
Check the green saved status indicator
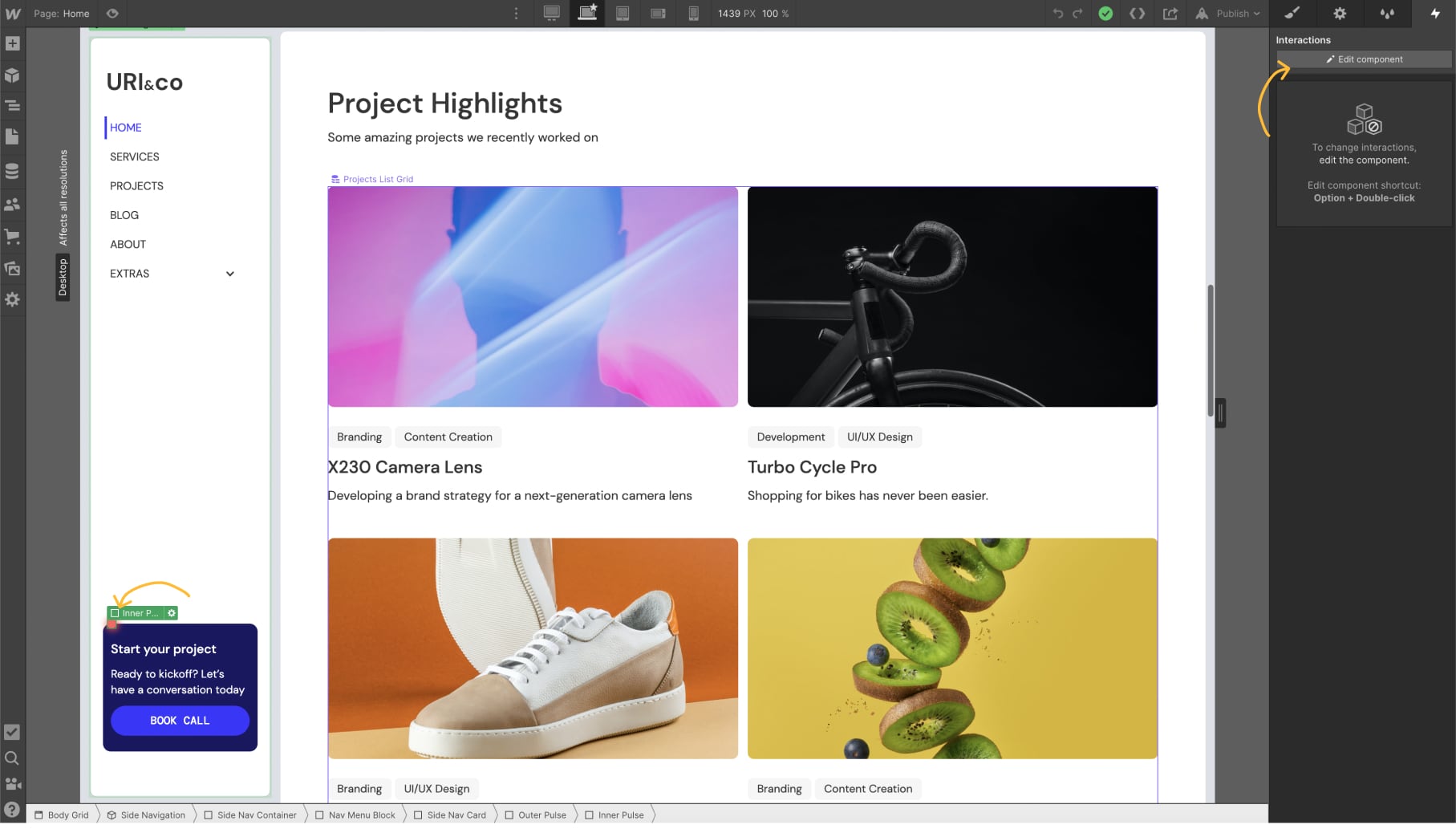1105,14
